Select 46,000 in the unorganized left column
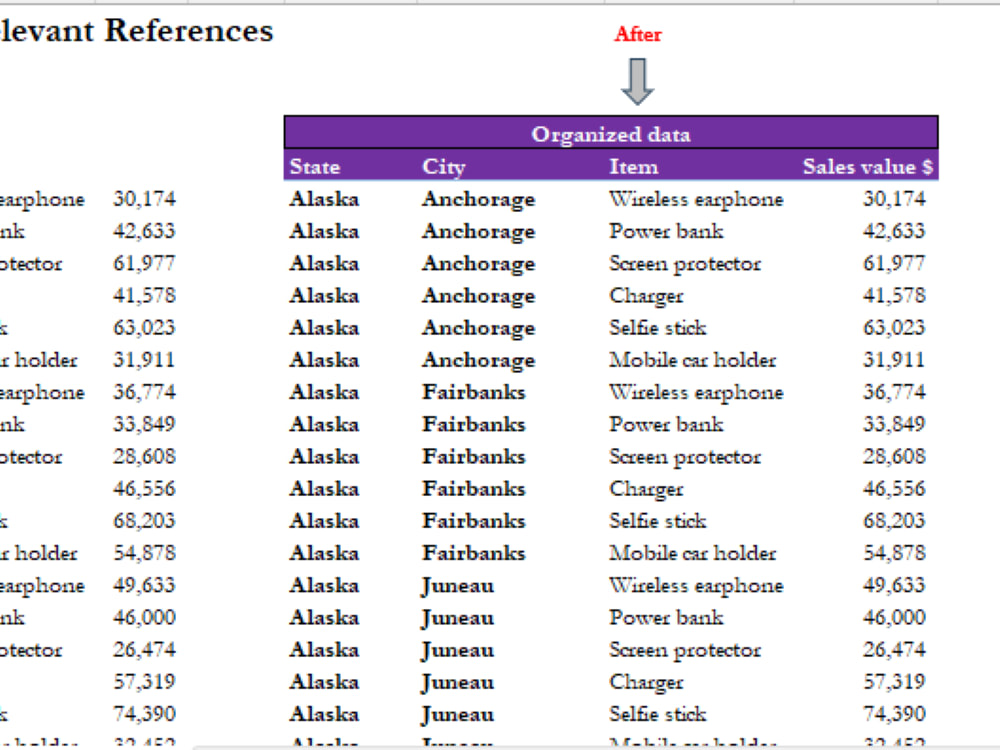The width and height of the screenshot is (1000, 750). tap(144, 617)
